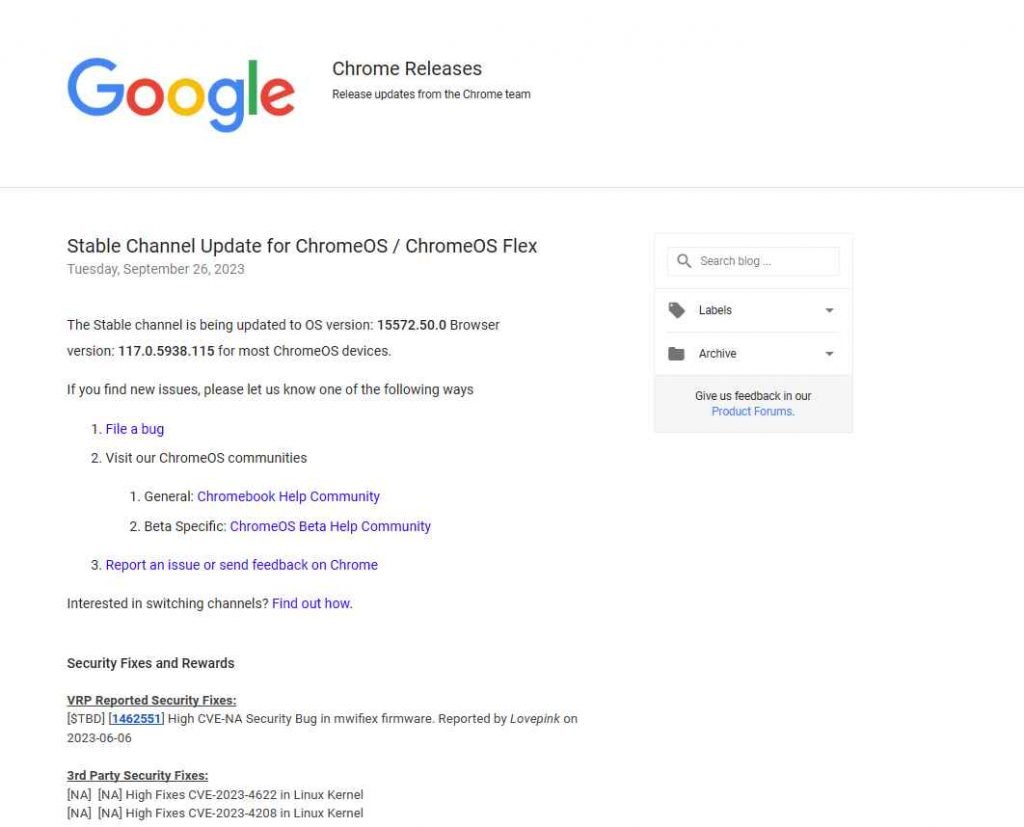
Task: Expand the Labels dropdown arrow
Action: 829,311
